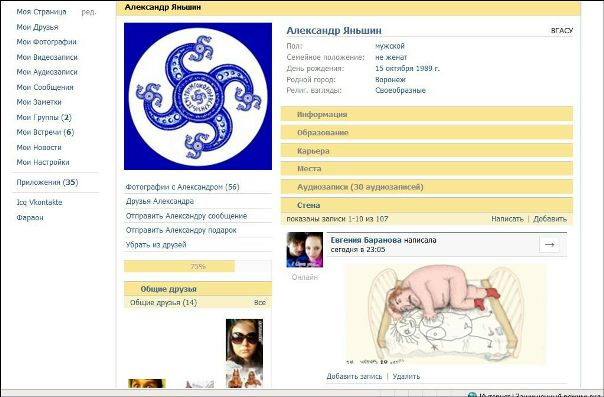Open Мои Сообщения in left menu
Image resolution: width=604 pixels, height=397 pixels.
(45, 87)
